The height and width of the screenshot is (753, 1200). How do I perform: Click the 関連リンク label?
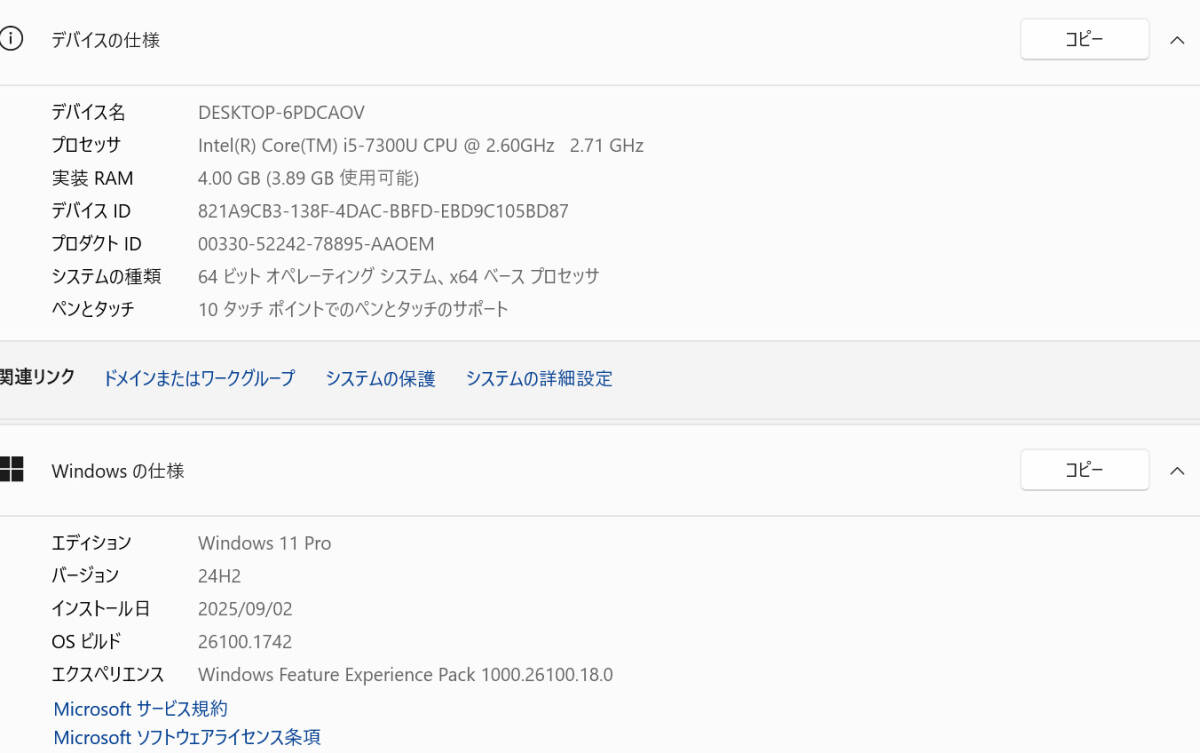click(37, 377)
